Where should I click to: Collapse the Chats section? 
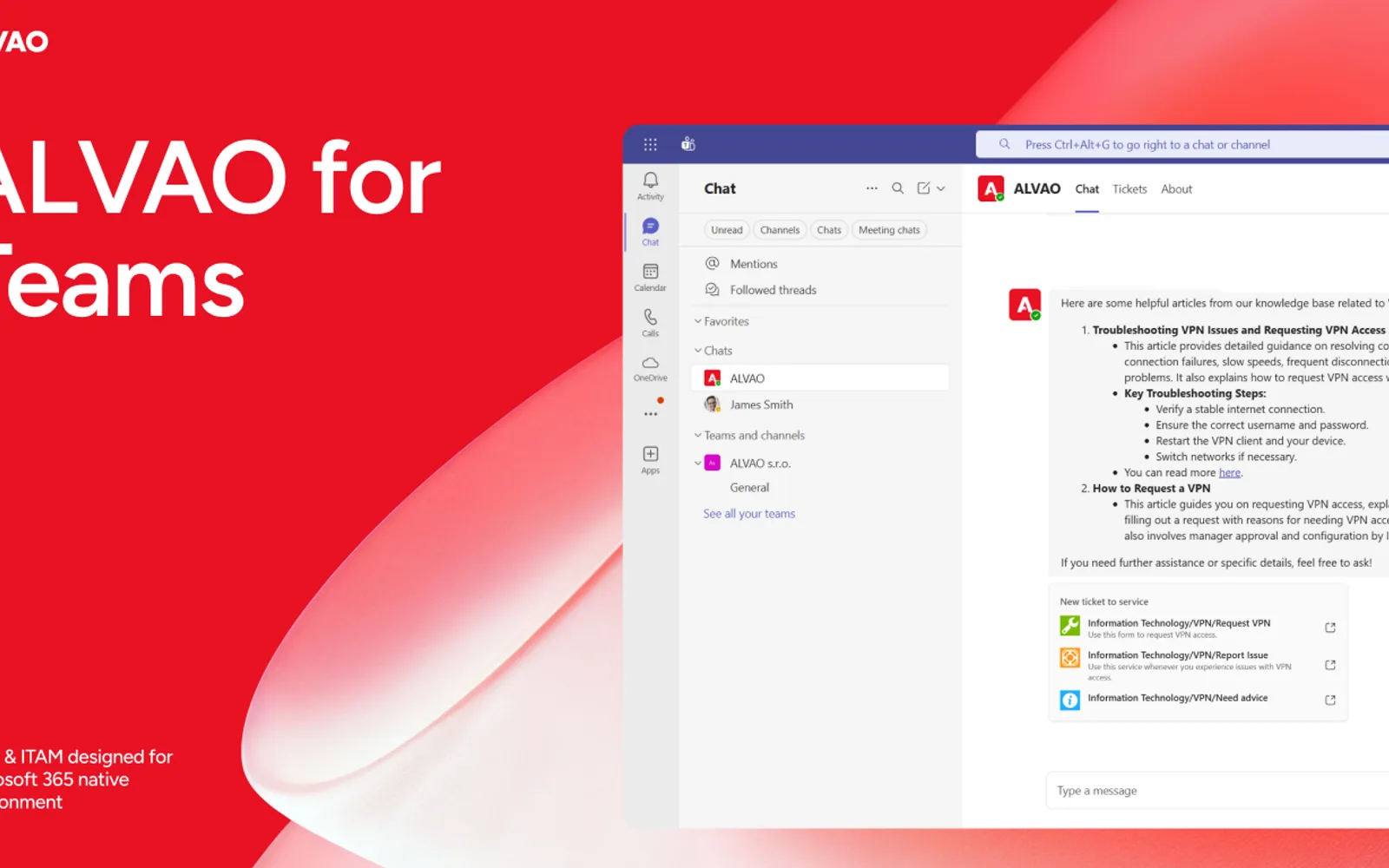tap(698, 351)
